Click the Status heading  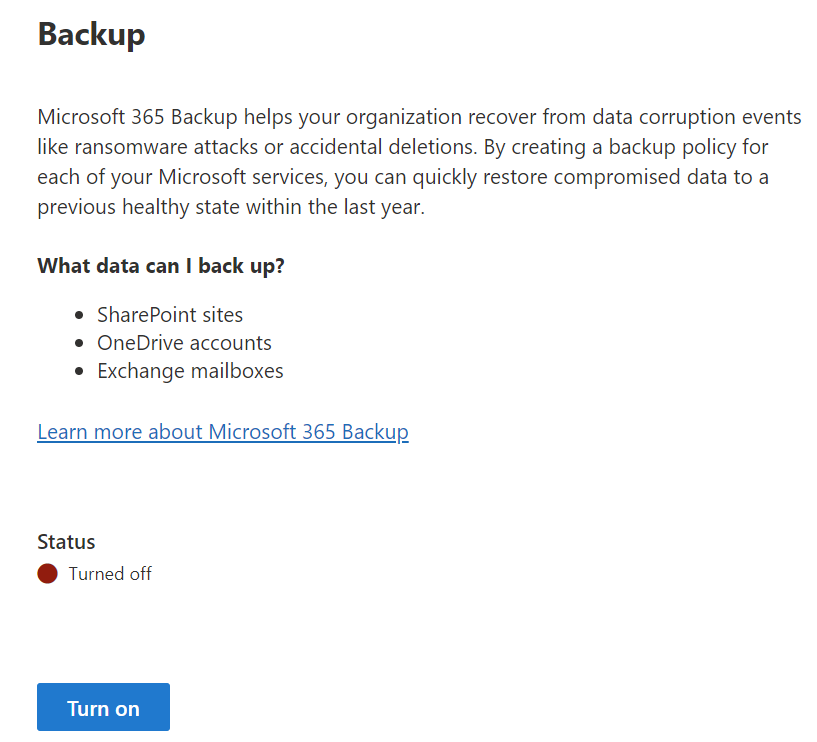66,542
